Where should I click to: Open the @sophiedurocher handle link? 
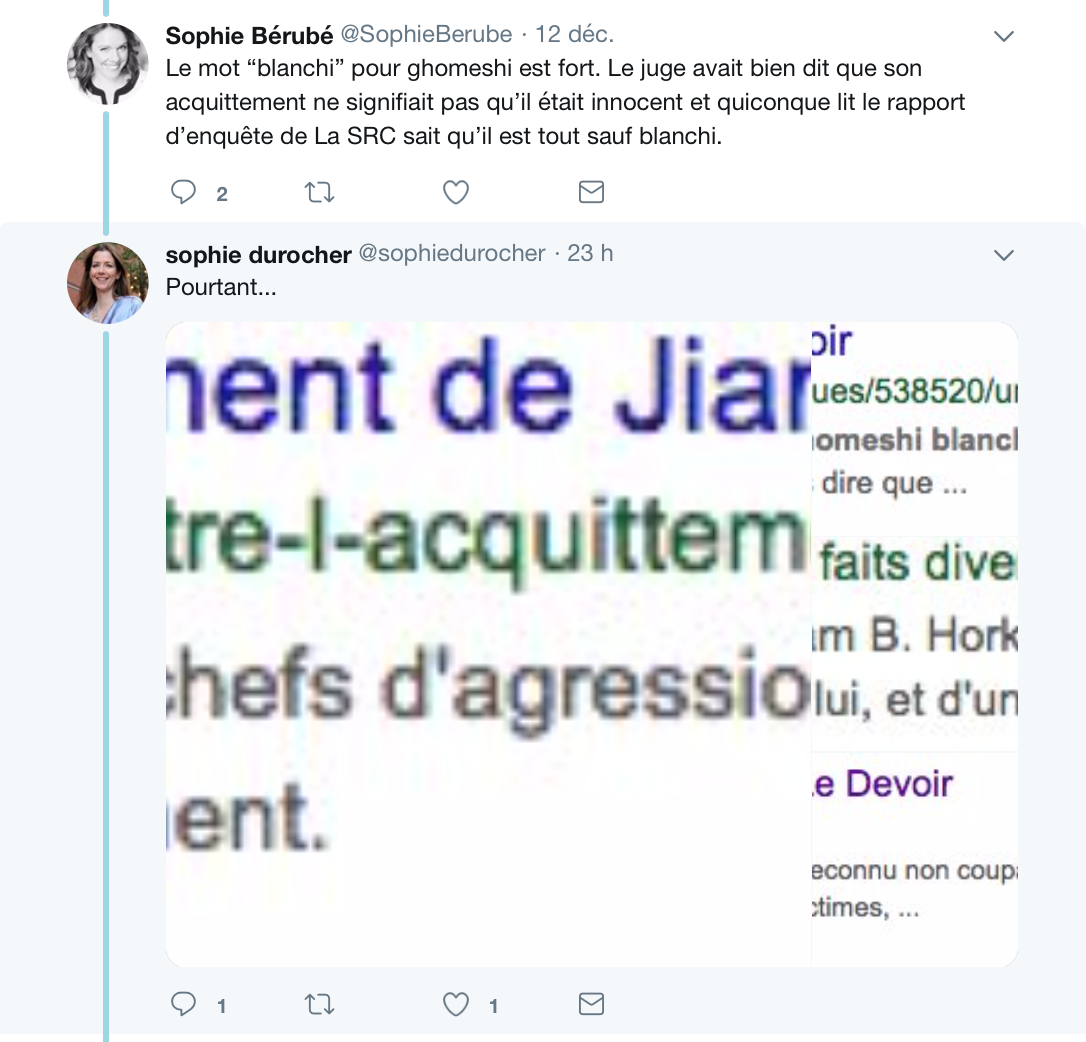click(x=452, y=254)
